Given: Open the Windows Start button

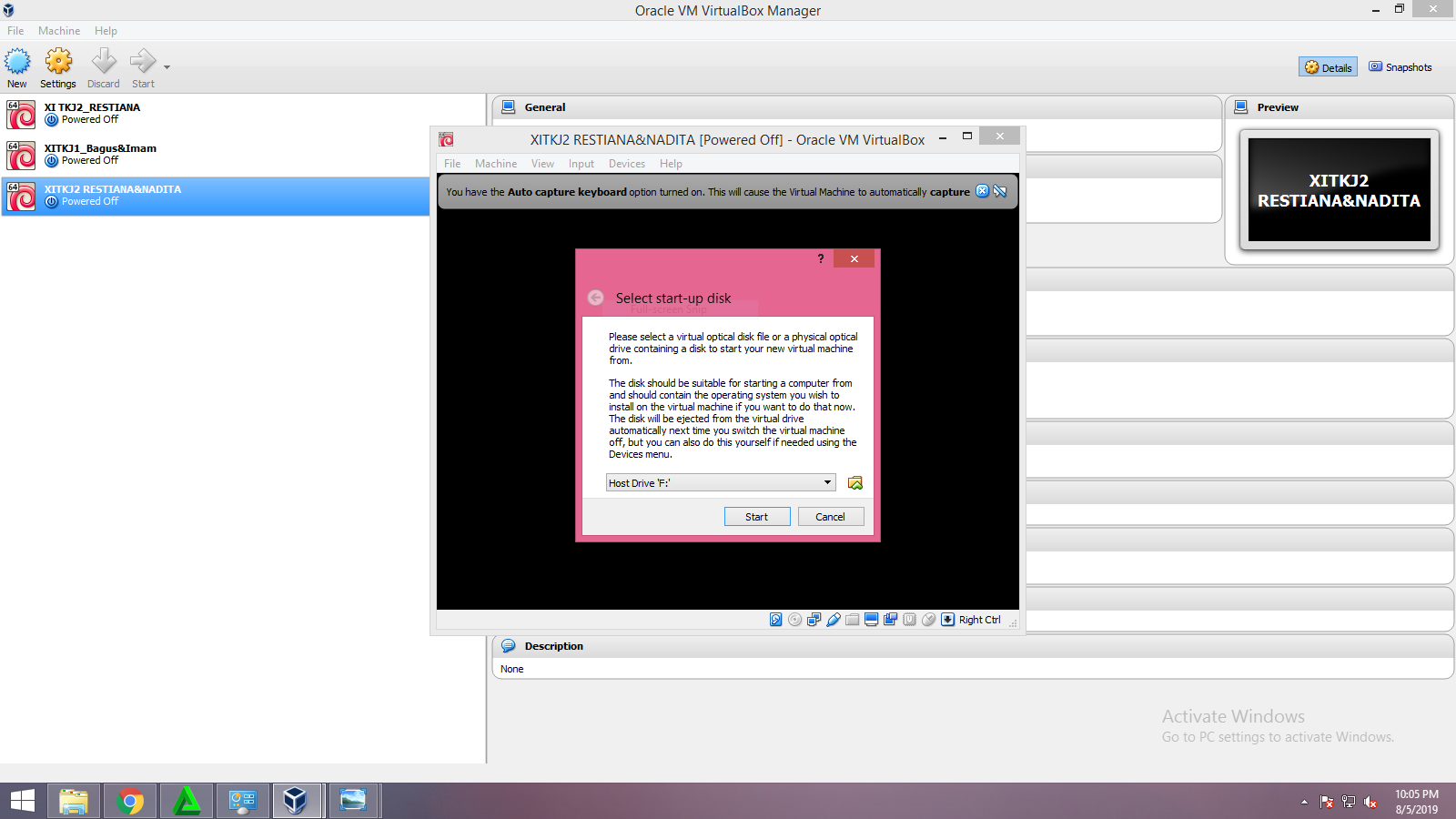Looking at the screenshot, I should click(x=22, y=801).
